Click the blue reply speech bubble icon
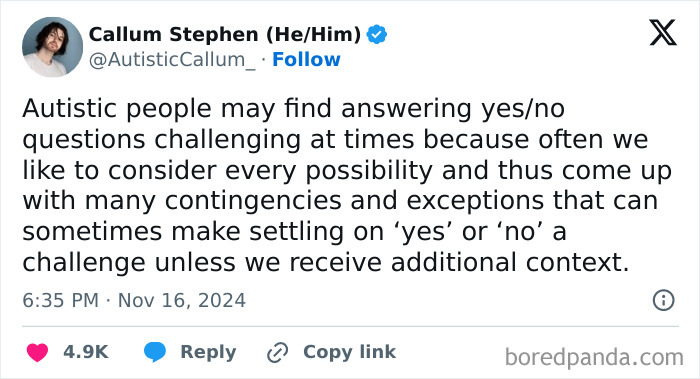700x379 pixels. pos(155,352)
